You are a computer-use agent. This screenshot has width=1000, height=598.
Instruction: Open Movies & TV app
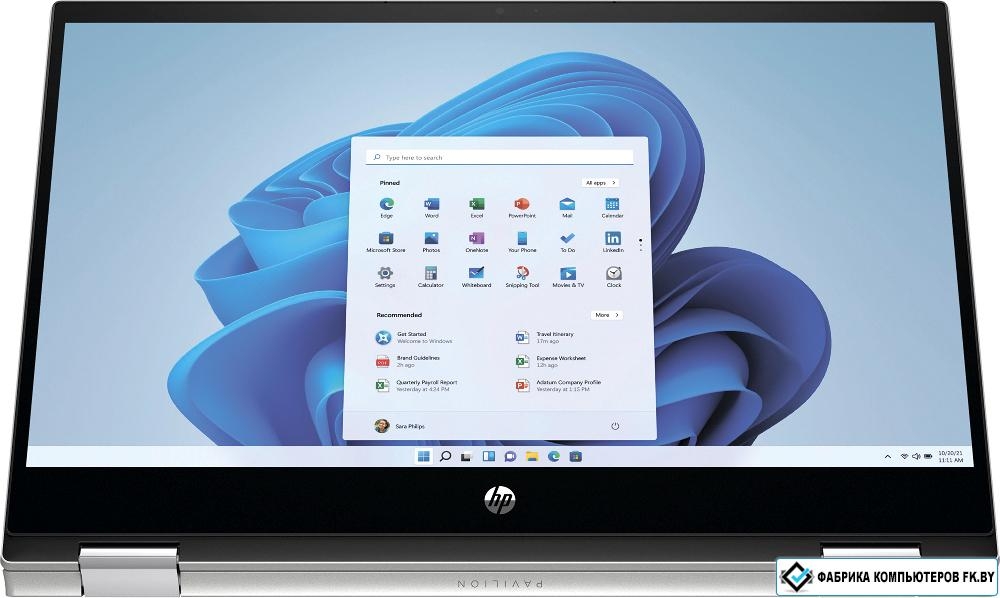tap(568, 277)
